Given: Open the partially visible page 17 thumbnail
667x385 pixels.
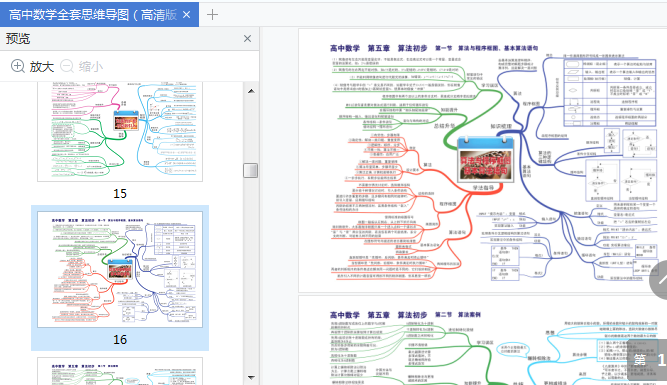Looking at the screenshot, I should coord(120,371).
